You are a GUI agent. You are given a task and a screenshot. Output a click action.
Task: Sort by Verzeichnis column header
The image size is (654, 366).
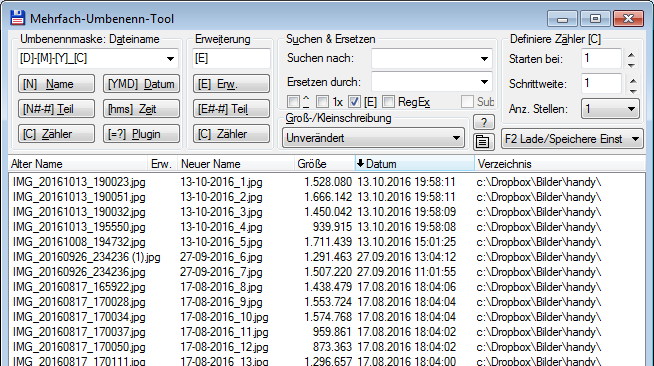[559, 164]
